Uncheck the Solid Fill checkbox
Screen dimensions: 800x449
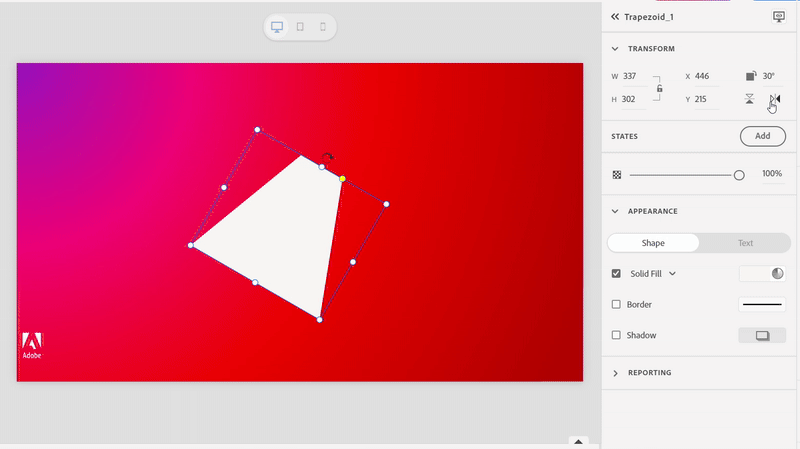[616, 273]
